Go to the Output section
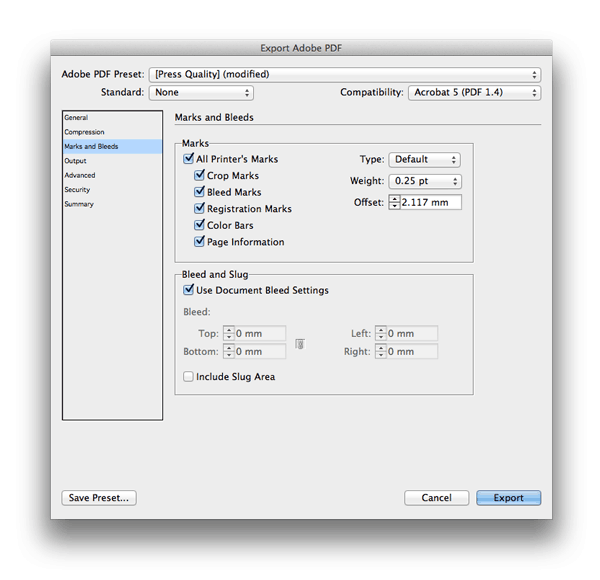This screenshot has height=580, width=600. 112,161
